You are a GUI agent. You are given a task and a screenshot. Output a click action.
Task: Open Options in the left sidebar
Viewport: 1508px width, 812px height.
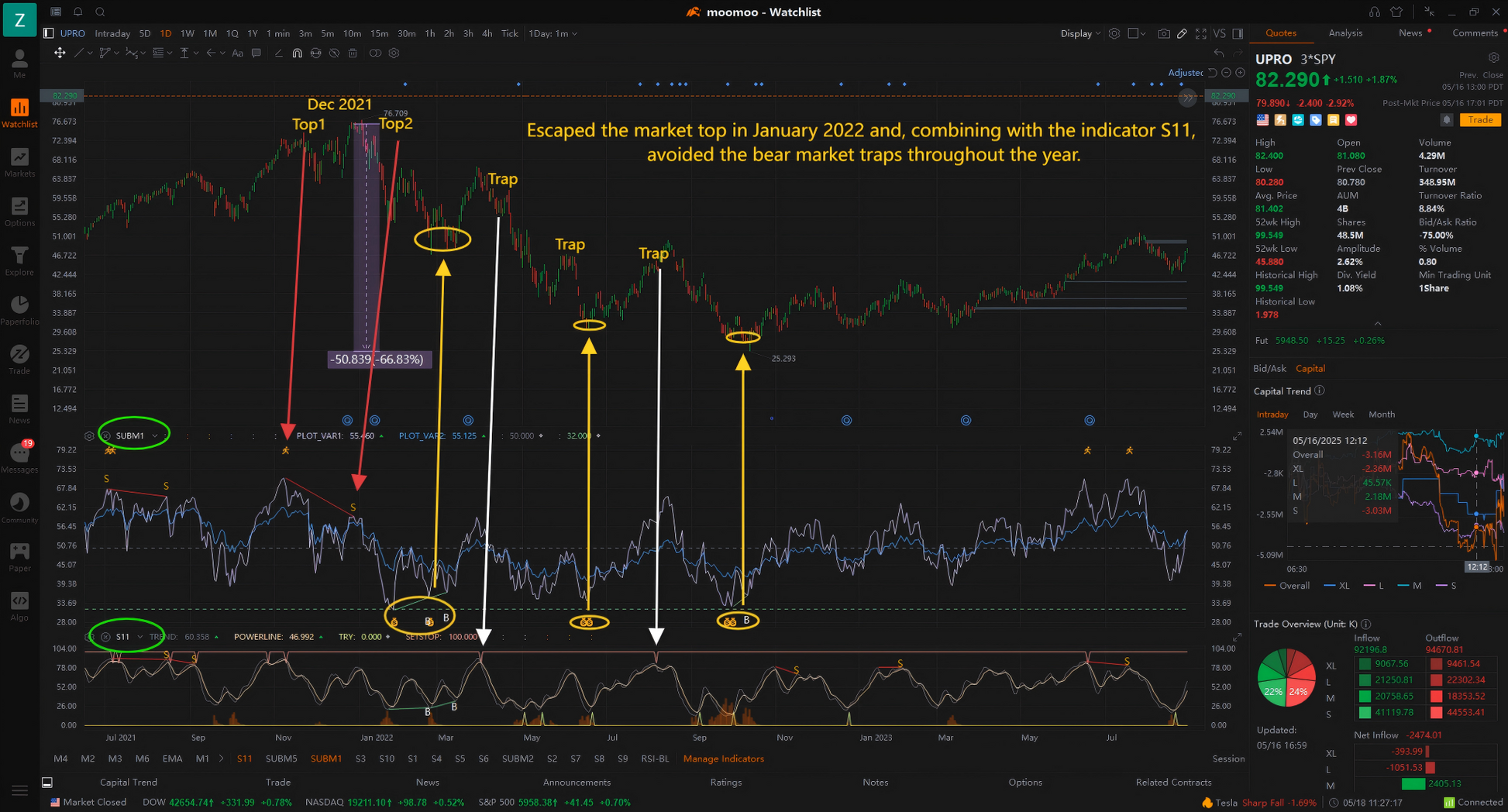(x=19, y=212)
